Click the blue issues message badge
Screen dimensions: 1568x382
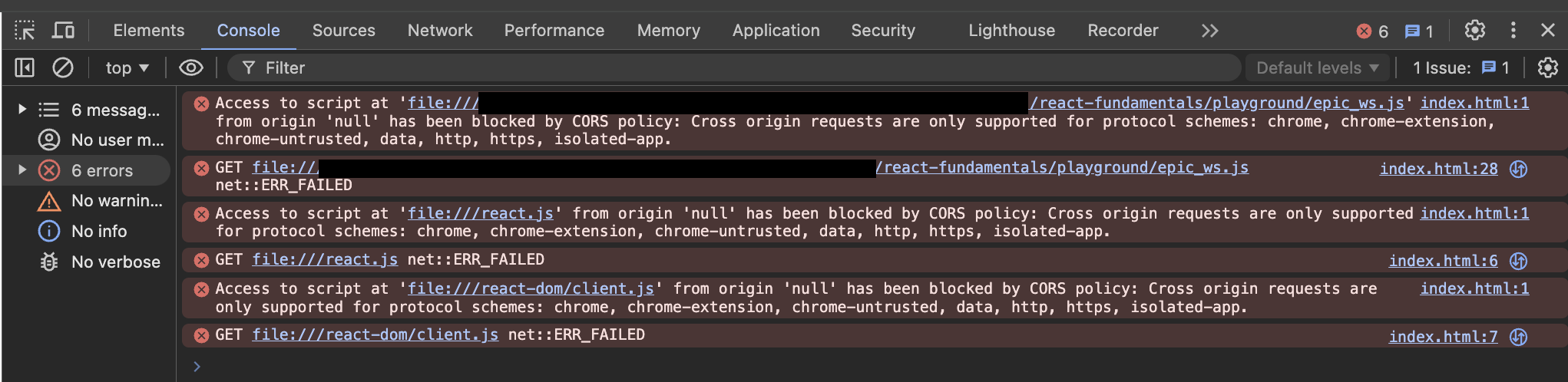point(1419,31)
